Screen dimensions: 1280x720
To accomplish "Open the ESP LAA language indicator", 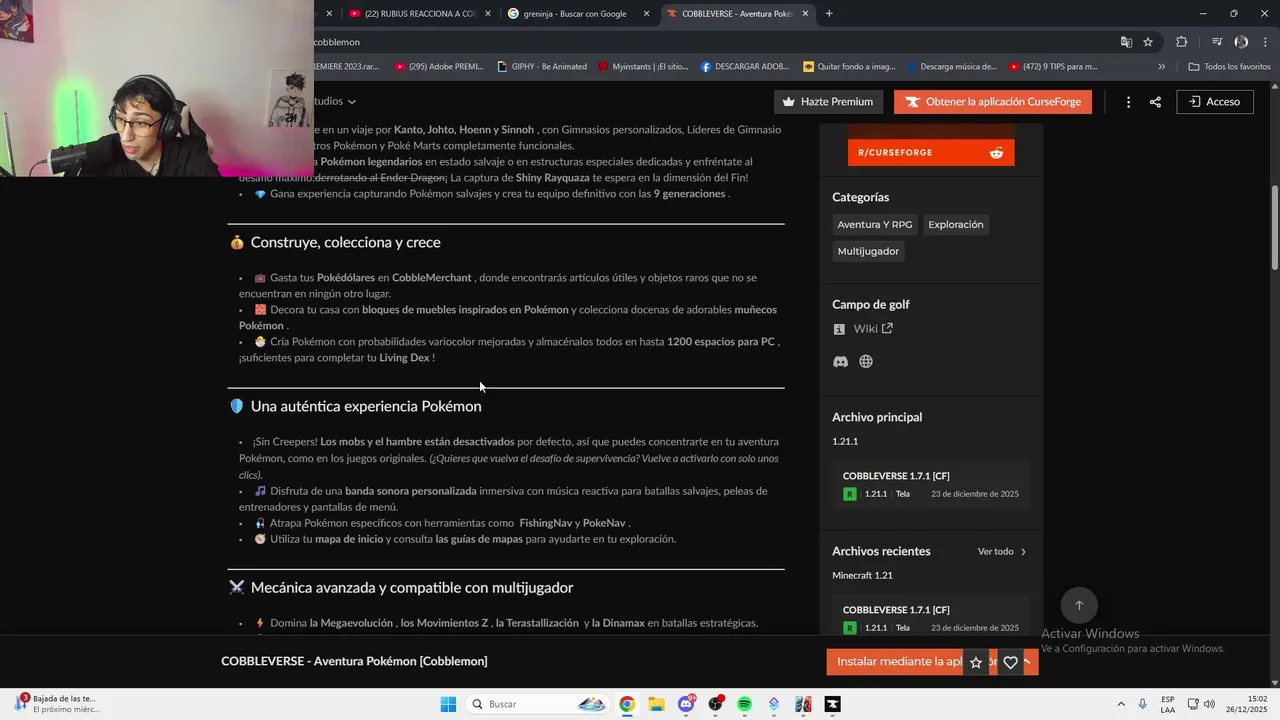I will pyautogui.click(x=1168, y=704).
